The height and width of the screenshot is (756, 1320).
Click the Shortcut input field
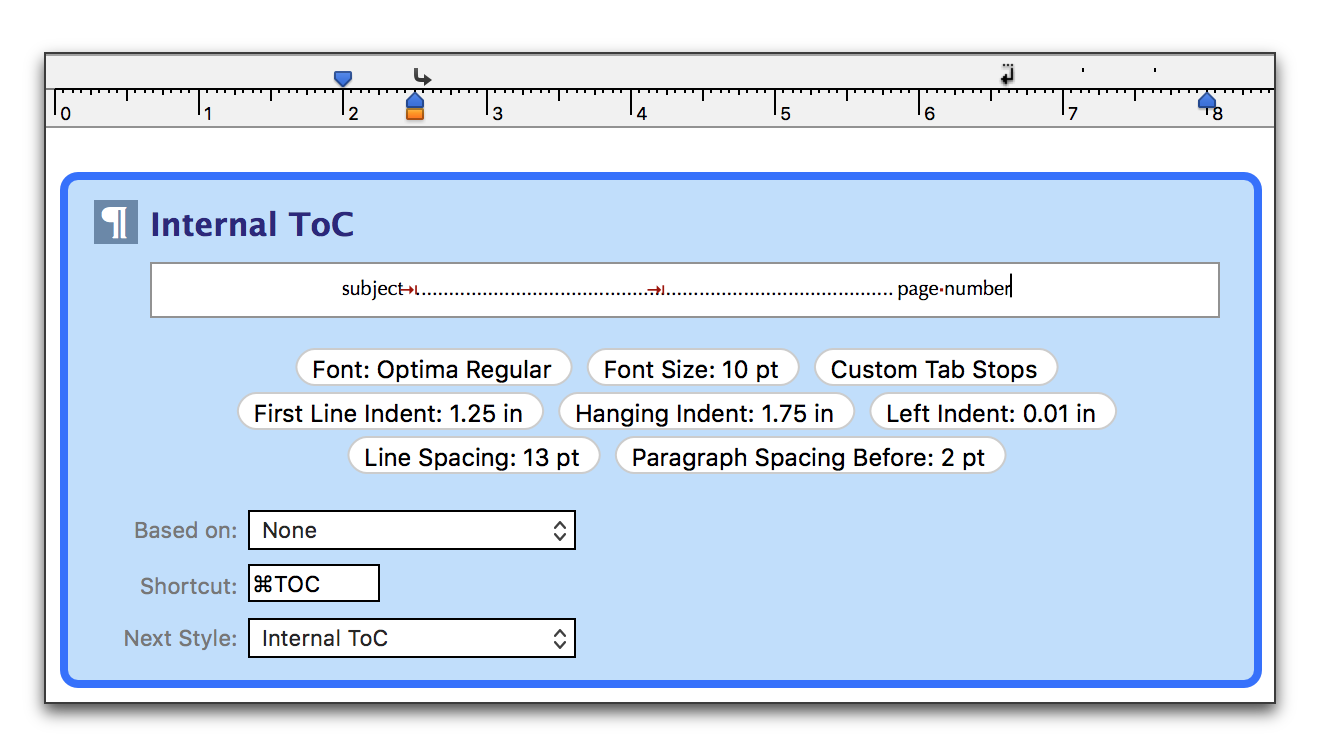314,584
